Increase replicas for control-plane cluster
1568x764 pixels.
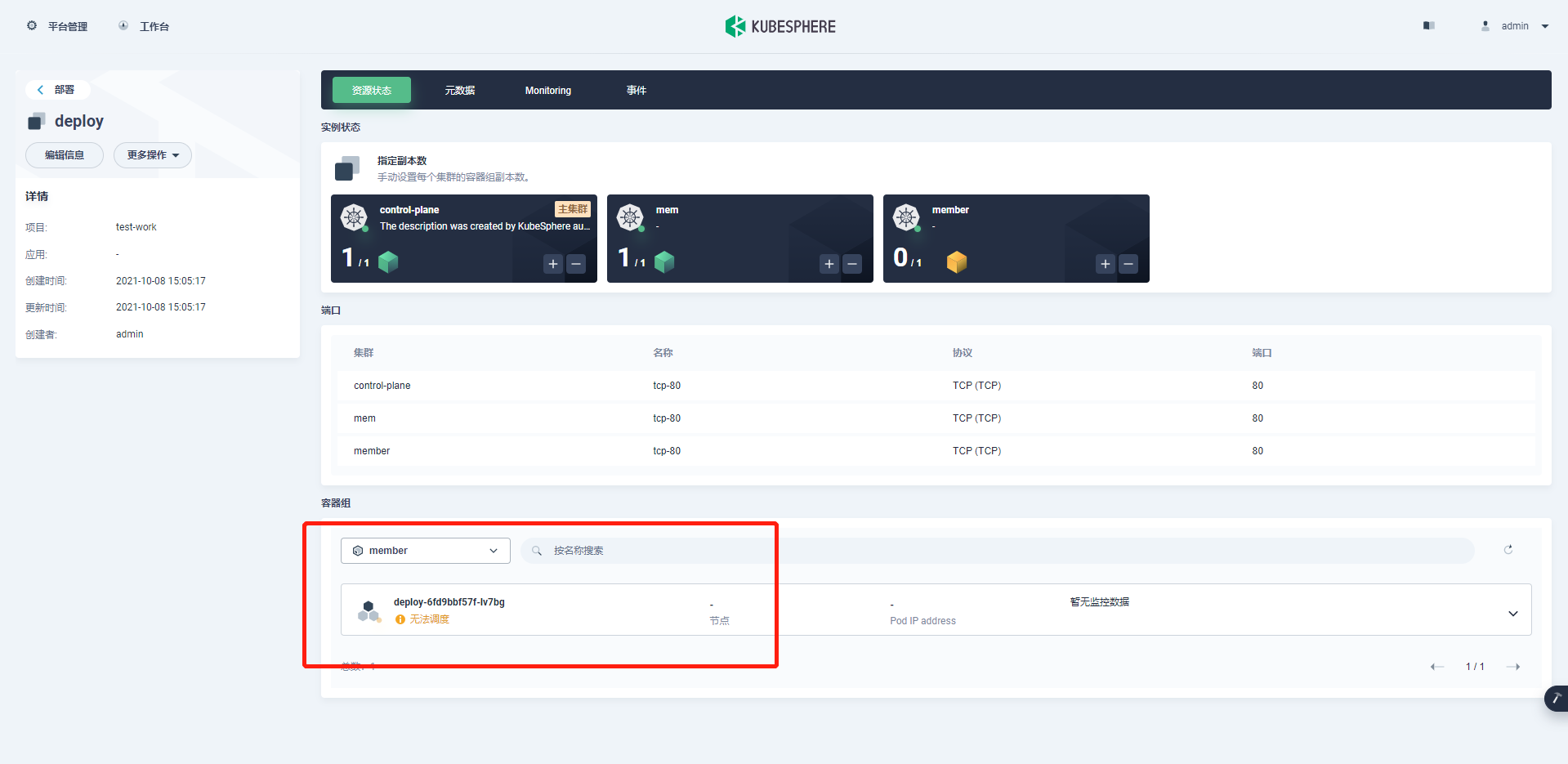coord(553,264)
